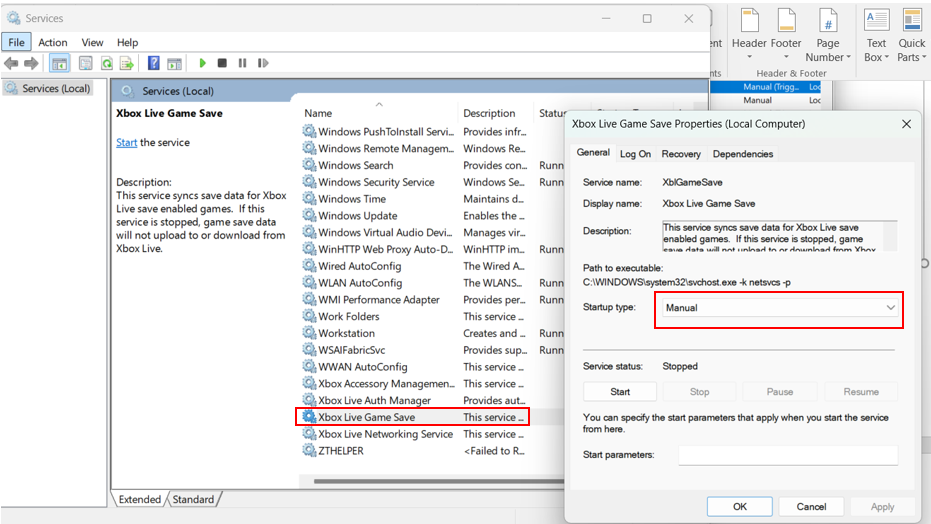Image resolution: width=931 pixels, height=524 pixels.
Task: Click the Description box scrollbar in dialog
Action: [x=889, y=236]
